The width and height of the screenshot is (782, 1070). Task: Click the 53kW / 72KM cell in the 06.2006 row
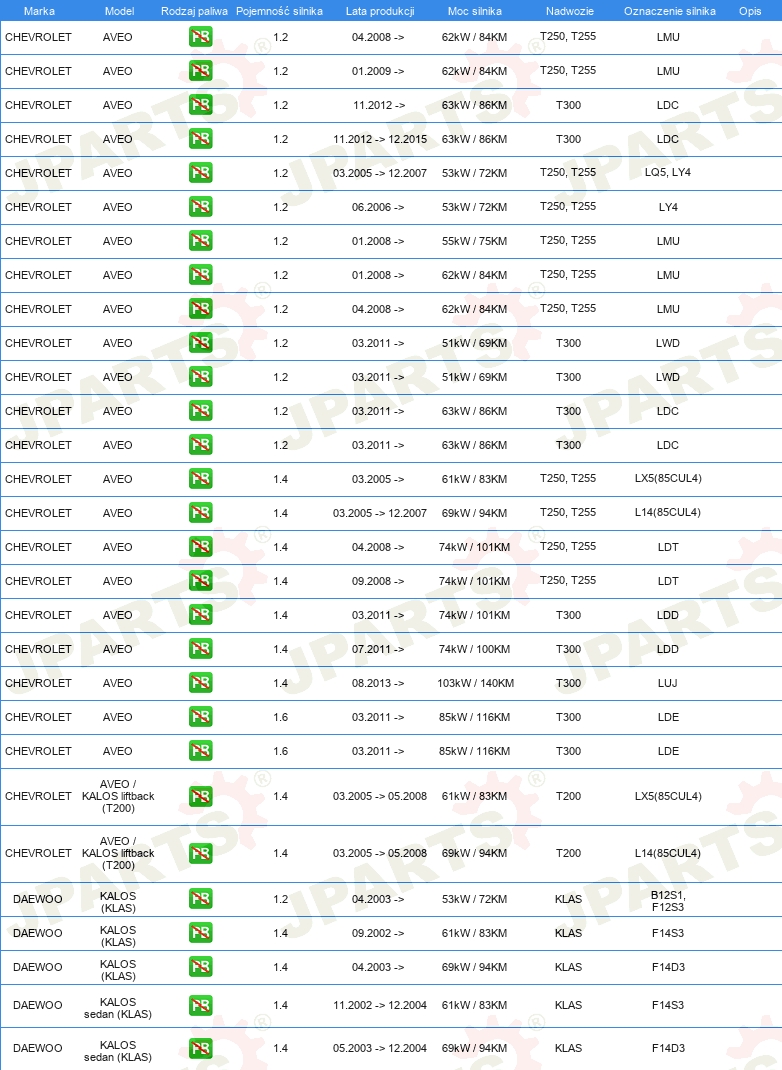pos(474,207)
